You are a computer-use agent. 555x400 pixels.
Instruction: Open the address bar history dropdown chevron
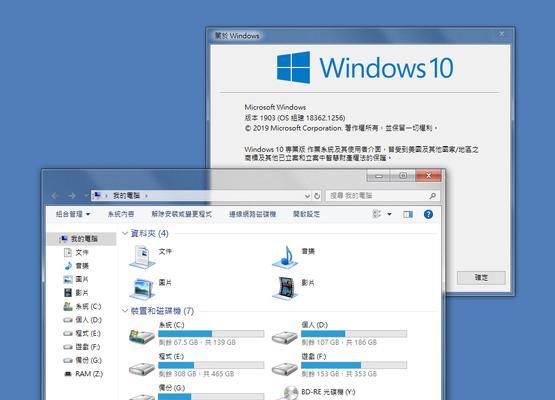[x=307, y=196]
